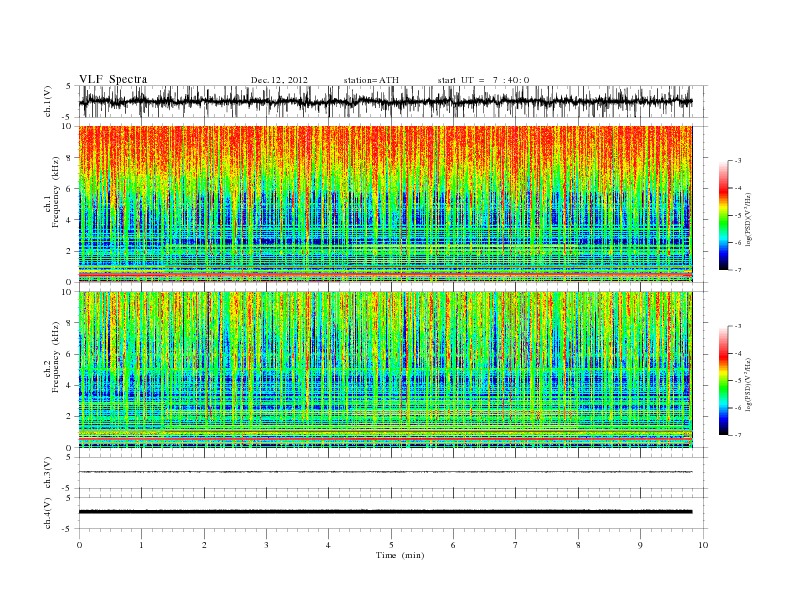The width and height of the screenshot is (792, 612).
Task: Click the 'Dec. 12, 2012' date label
Action: 279,80
